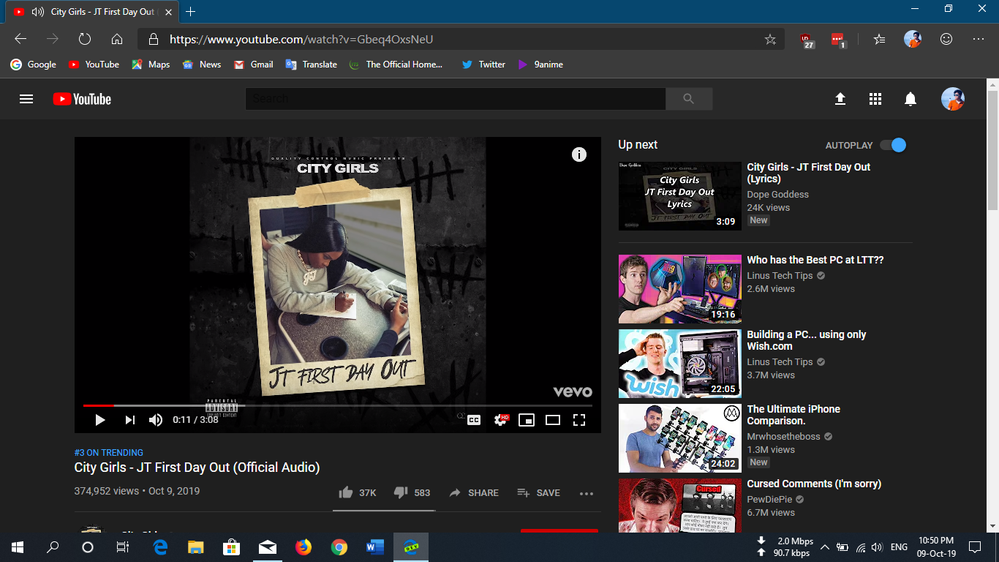Open the #3 ON TRENDING link
The image size is (999, 562).
(x=109, y=453)
